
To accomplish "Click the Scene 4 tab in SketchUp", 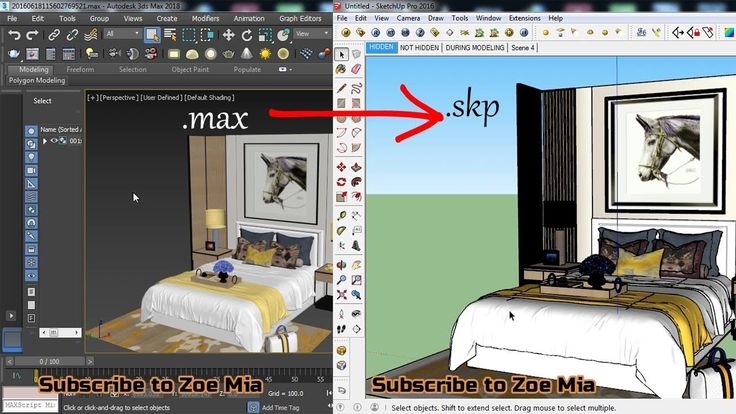I will point(522,48).
